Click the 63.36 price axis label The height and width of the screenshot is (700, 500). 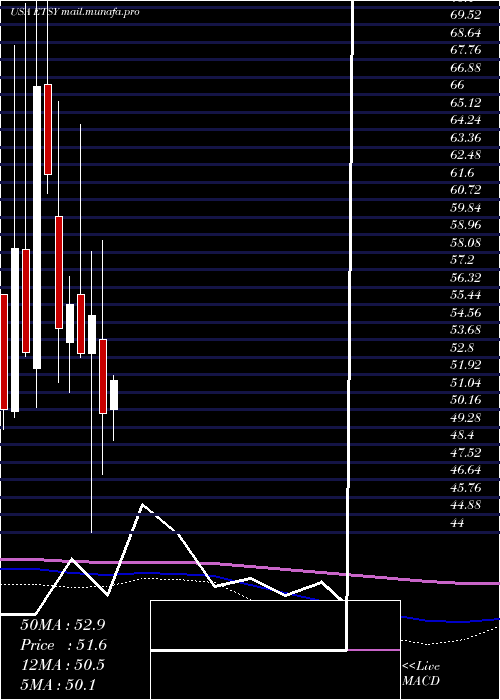point(466,137)
